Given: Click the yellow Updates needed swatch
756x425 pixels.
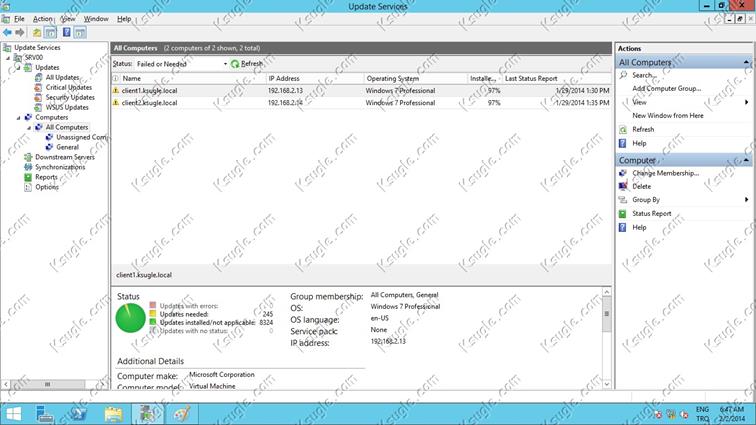Looking at the screenshot, I should coord(153,314).
